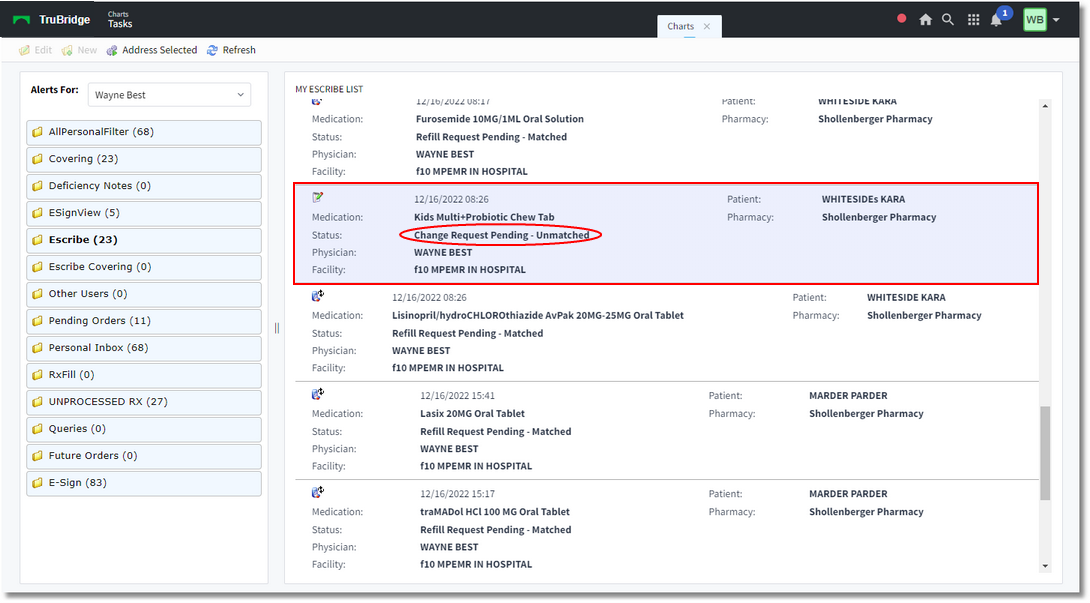1090x603 pixels.
Task: Open the WB user avatar
Action: (x=1034, y=19)
